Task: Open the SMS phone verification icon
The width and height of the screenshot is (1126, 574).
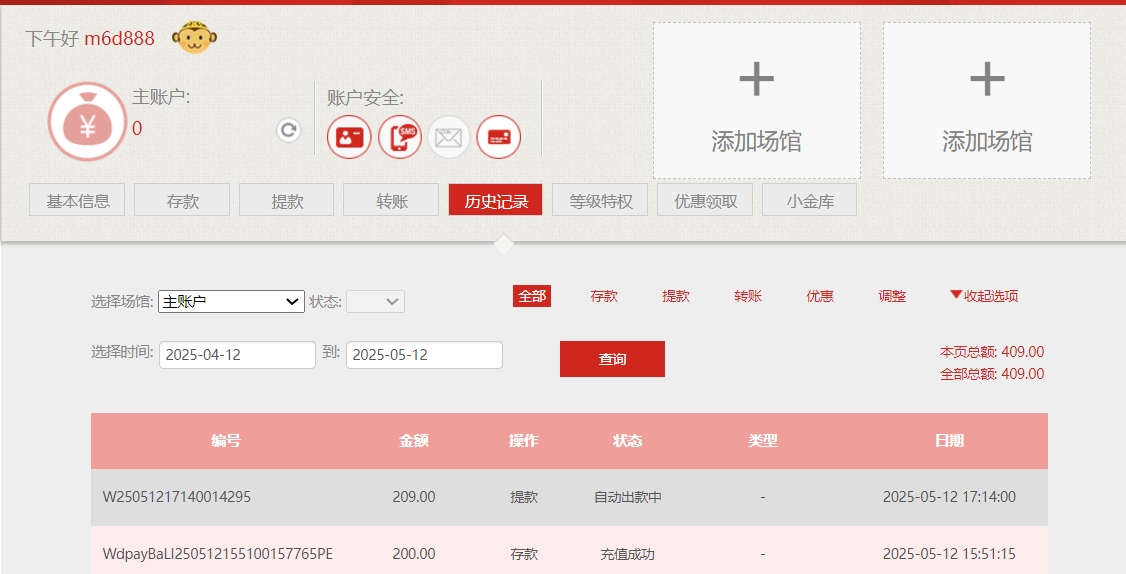Action: [399, 137]
